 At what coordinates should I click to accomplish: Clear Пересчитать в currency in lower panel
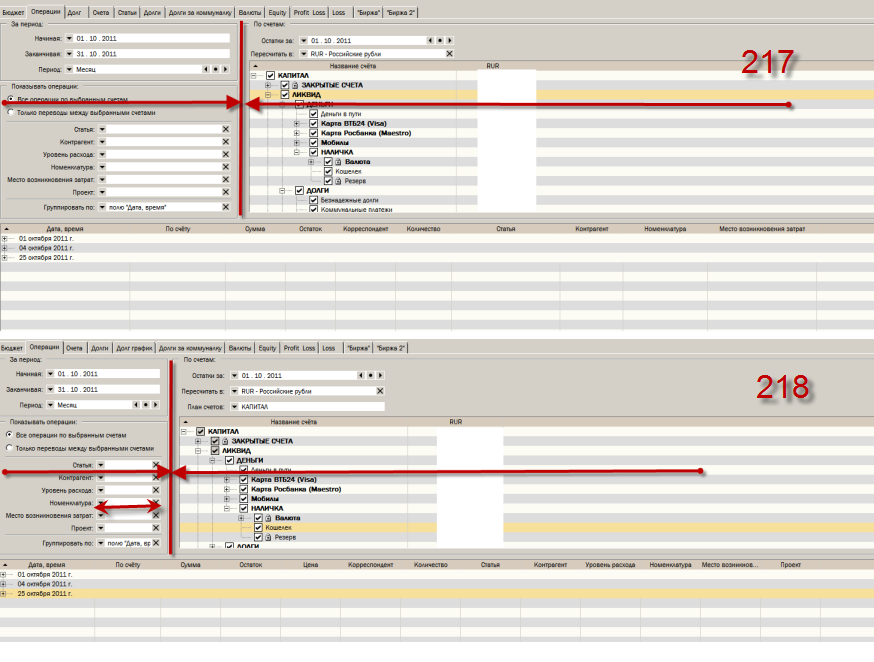tap(379, 391)
